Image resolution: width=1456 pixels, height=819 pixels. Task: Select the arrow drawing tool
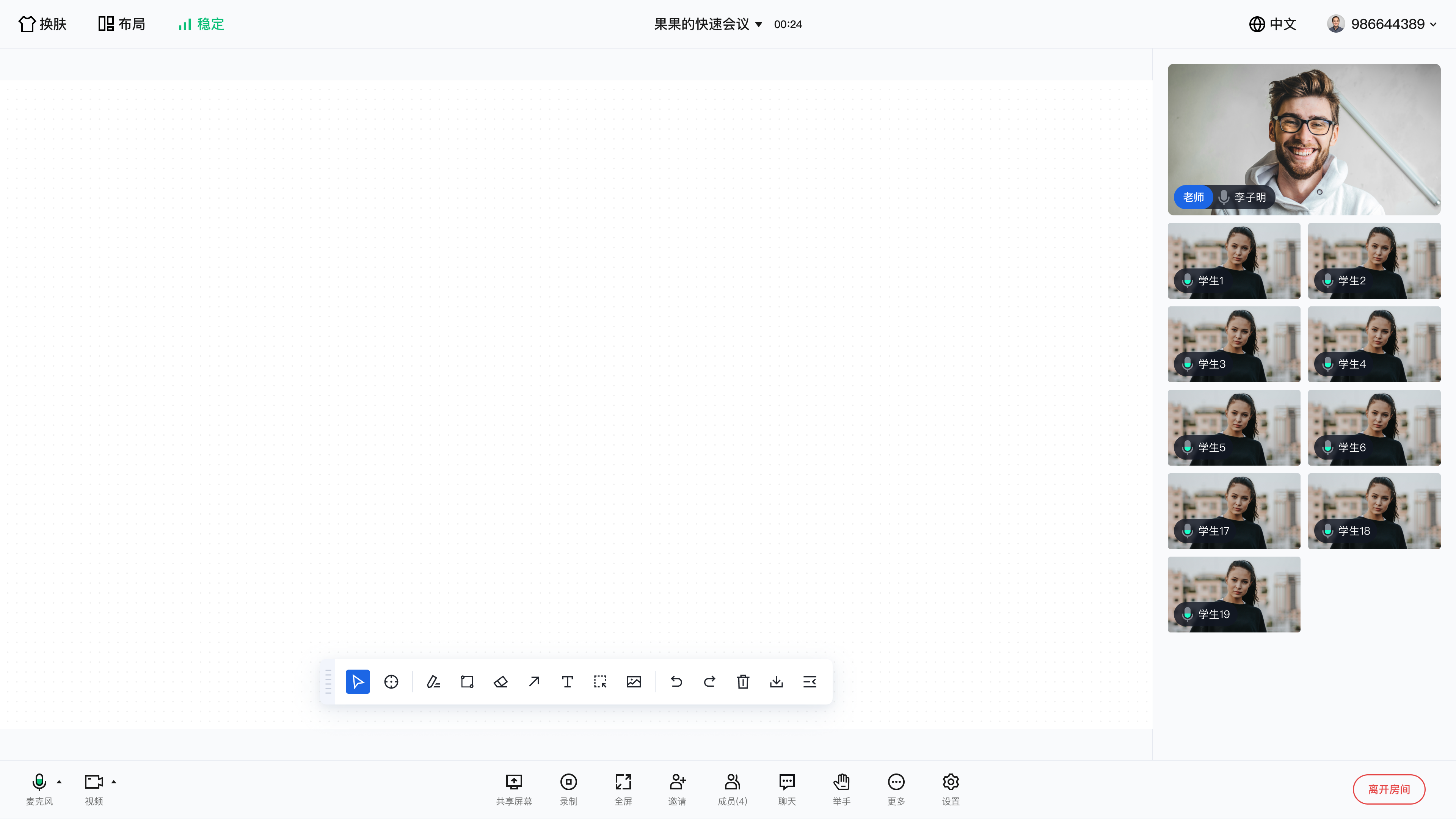[533, 682]
